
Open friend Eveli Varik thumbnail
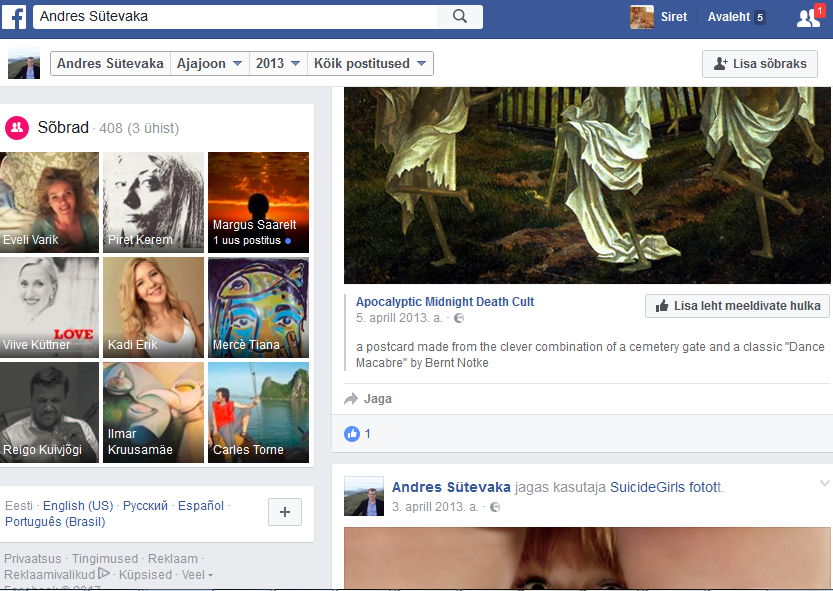[x=49, y=202]
